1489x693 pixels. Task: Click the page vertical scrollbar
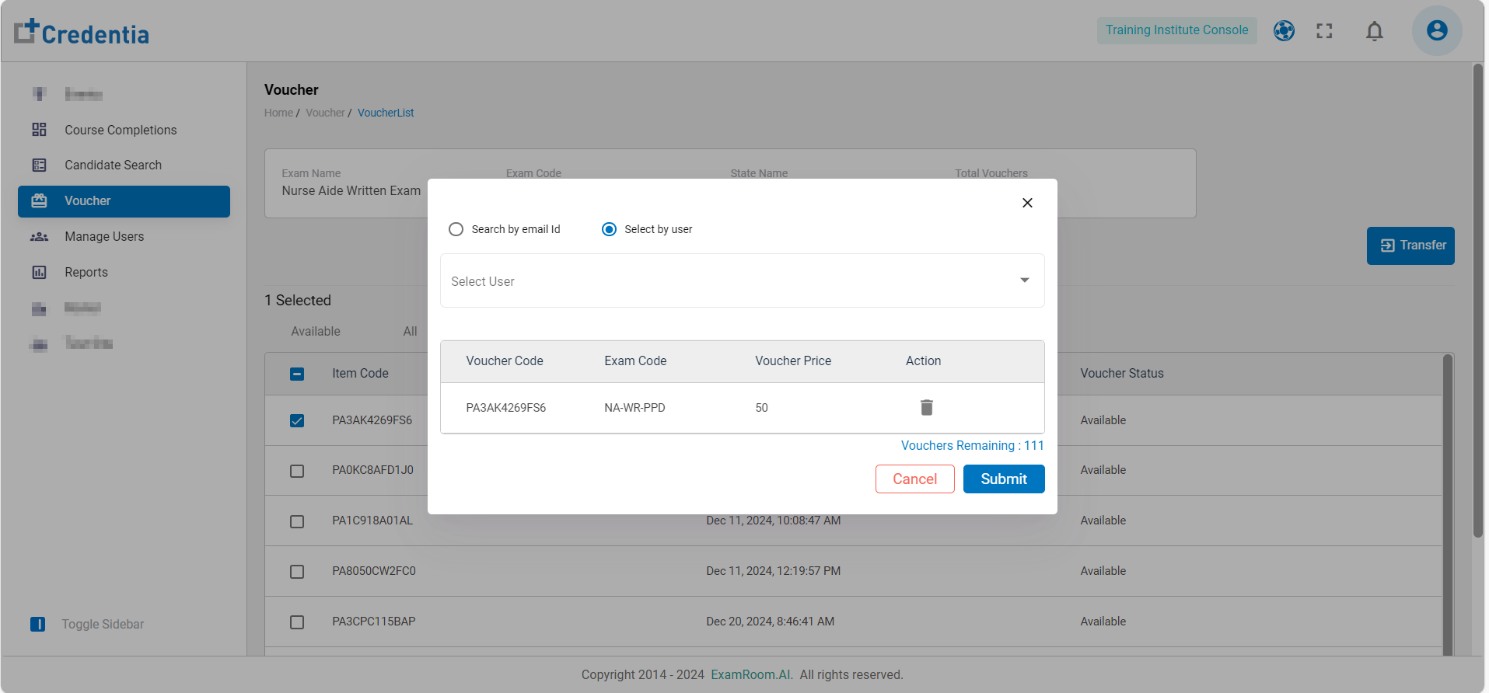(1478, 300)
